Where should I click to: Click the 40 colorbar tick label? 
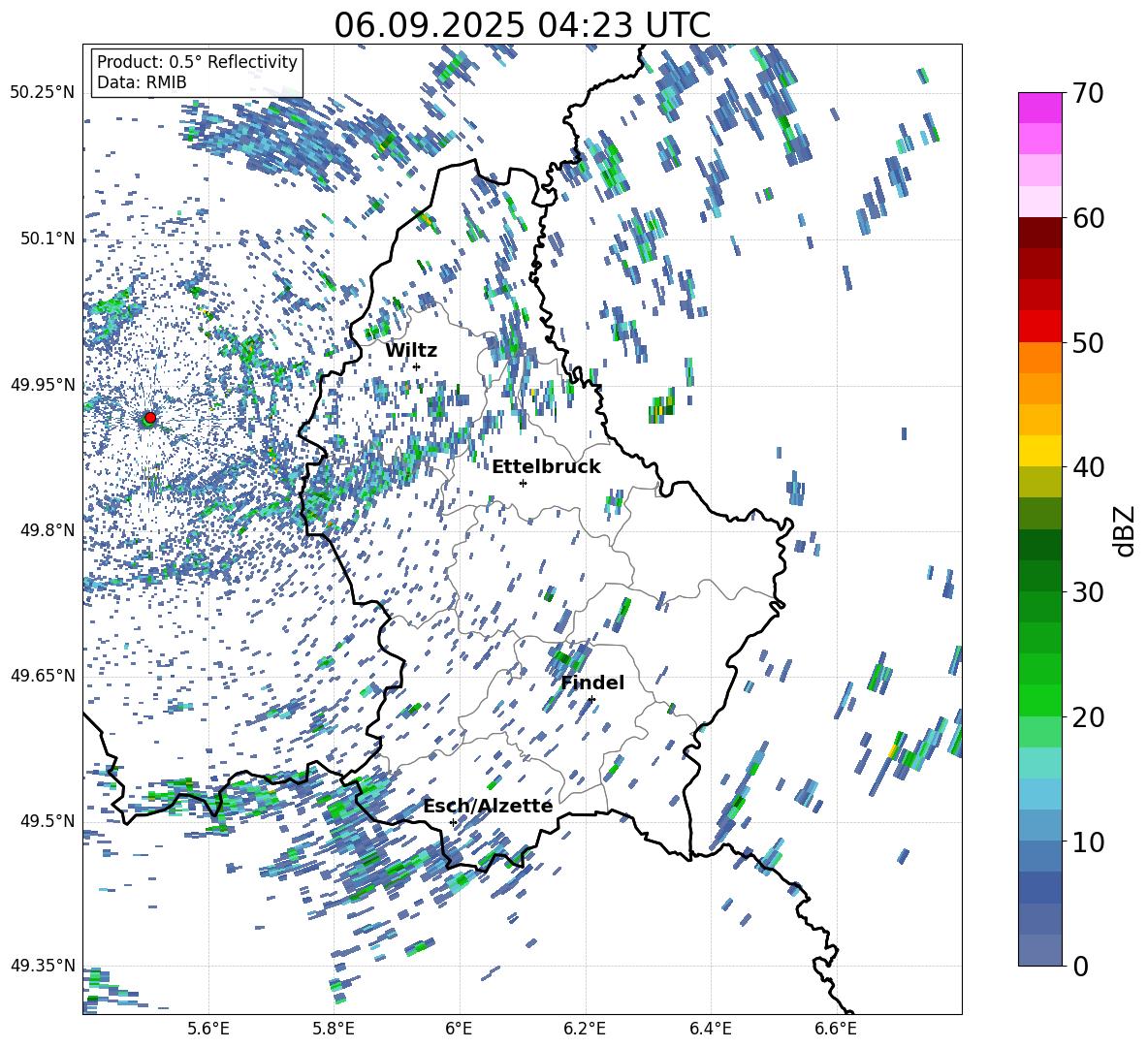(1088, 467)
